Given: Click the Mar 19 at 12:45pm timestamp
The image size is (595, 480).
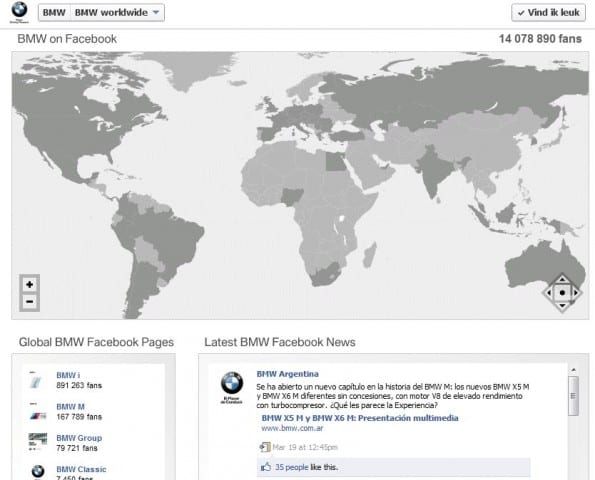Looking at the screenshot, I should [305, 447].
